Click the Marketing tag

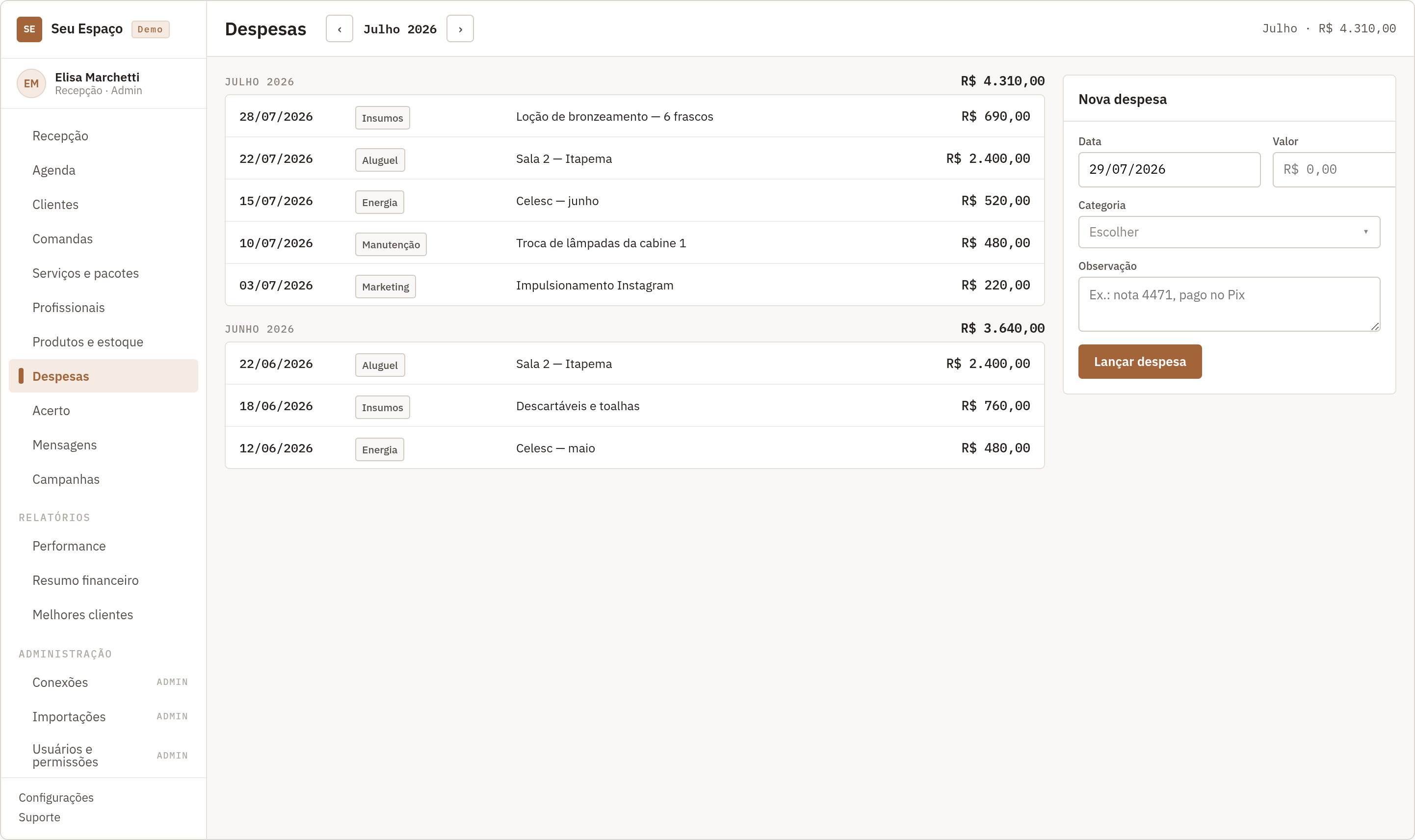[386, 287]
